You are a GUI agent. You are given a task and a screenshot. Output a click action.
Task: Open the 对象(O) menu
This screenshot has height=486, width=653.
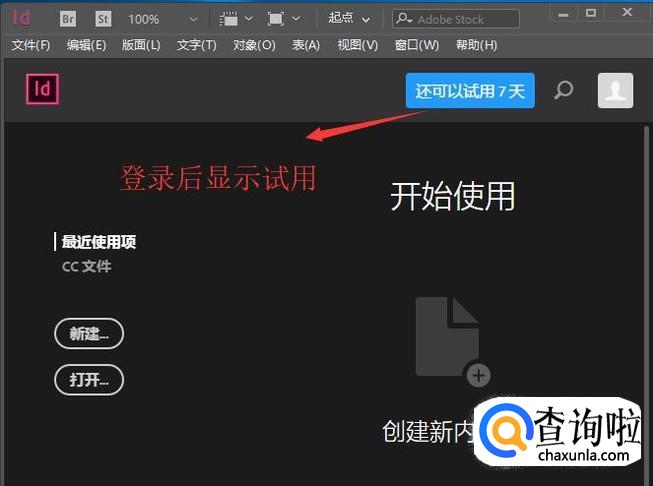[x=254, y=45]
